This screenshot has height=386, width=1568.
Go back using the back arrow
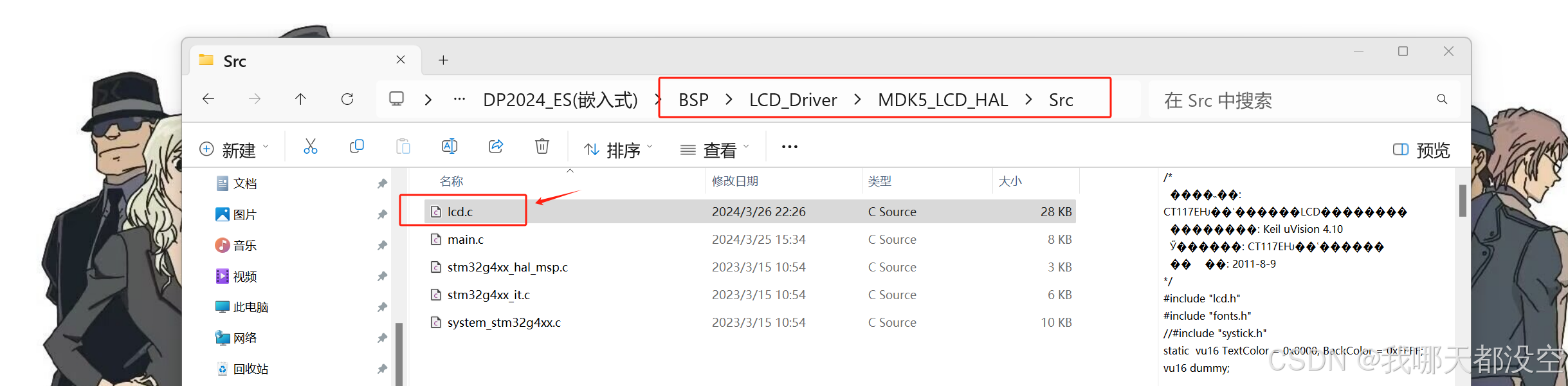208,99
